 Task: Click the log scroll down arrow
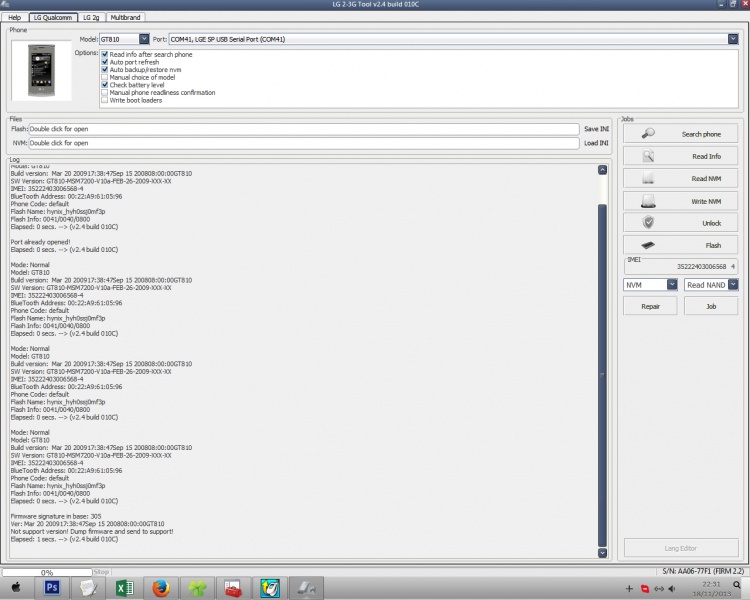(602, 553)
